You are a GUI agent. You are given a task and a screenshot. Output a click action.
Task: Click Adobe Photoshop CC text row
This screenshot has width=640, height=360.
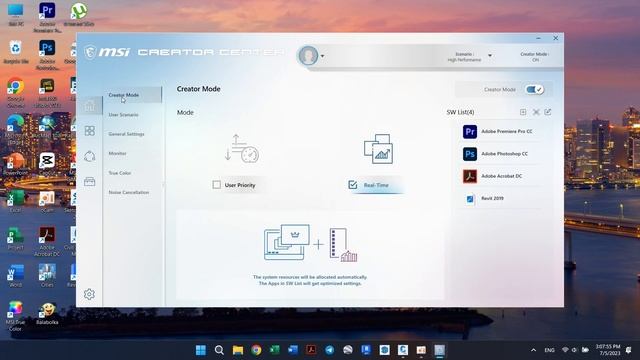pos(504,154)
